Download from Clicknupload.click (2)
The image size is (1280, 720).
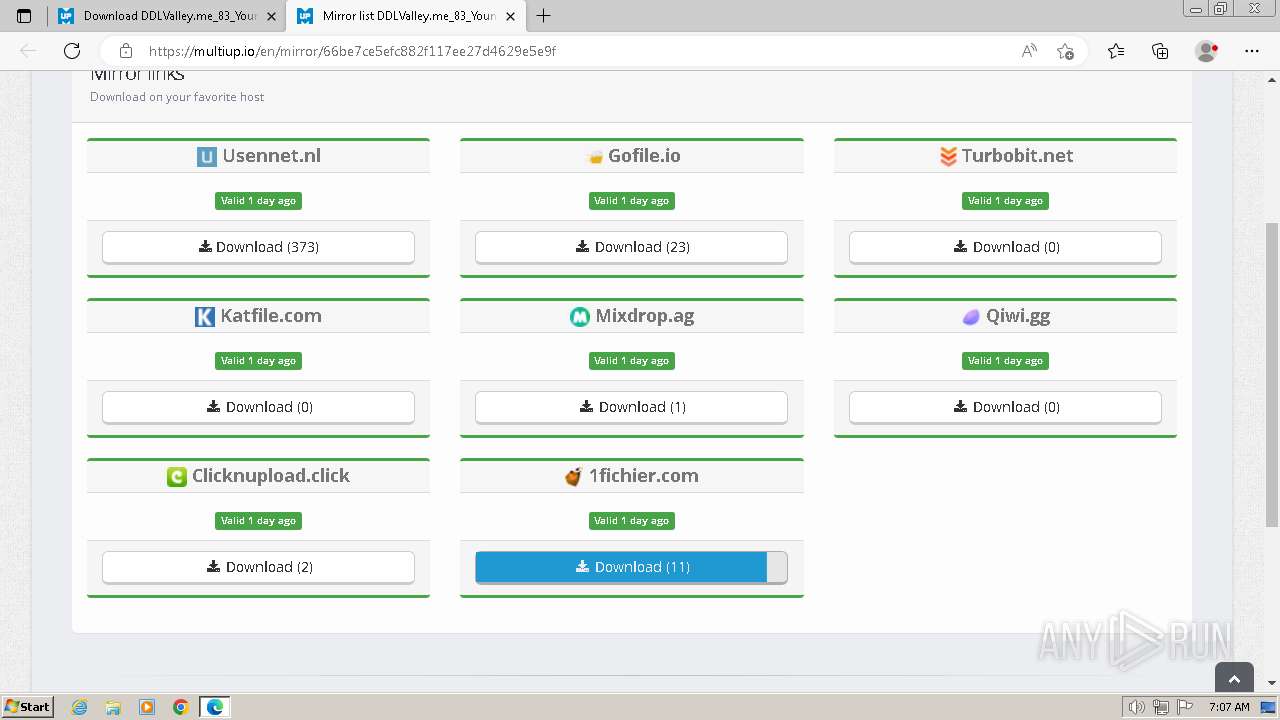[258, 567]
